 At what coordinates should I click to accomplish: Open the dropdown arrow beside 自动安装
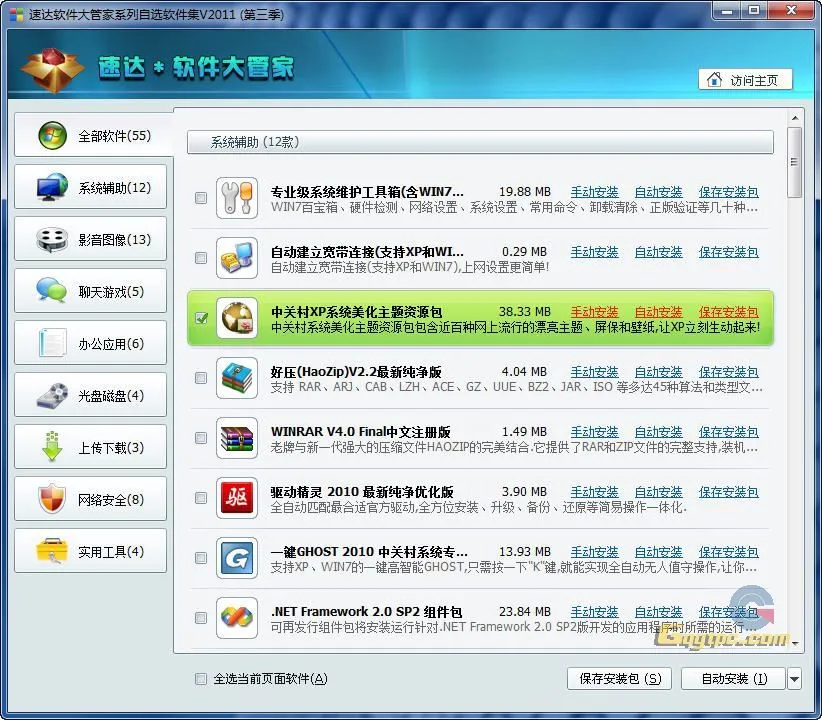click(794, 679)
